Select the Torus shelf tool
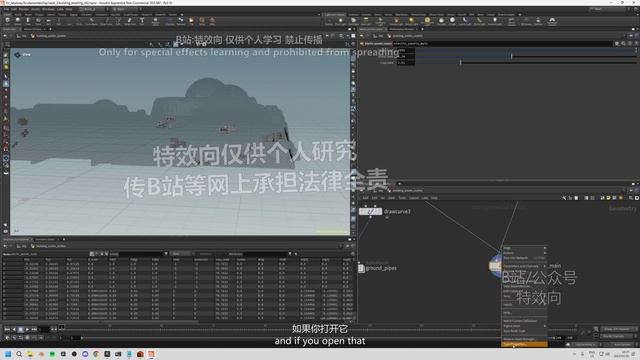Viewport: 640px width, 360px height. [38, 21]
